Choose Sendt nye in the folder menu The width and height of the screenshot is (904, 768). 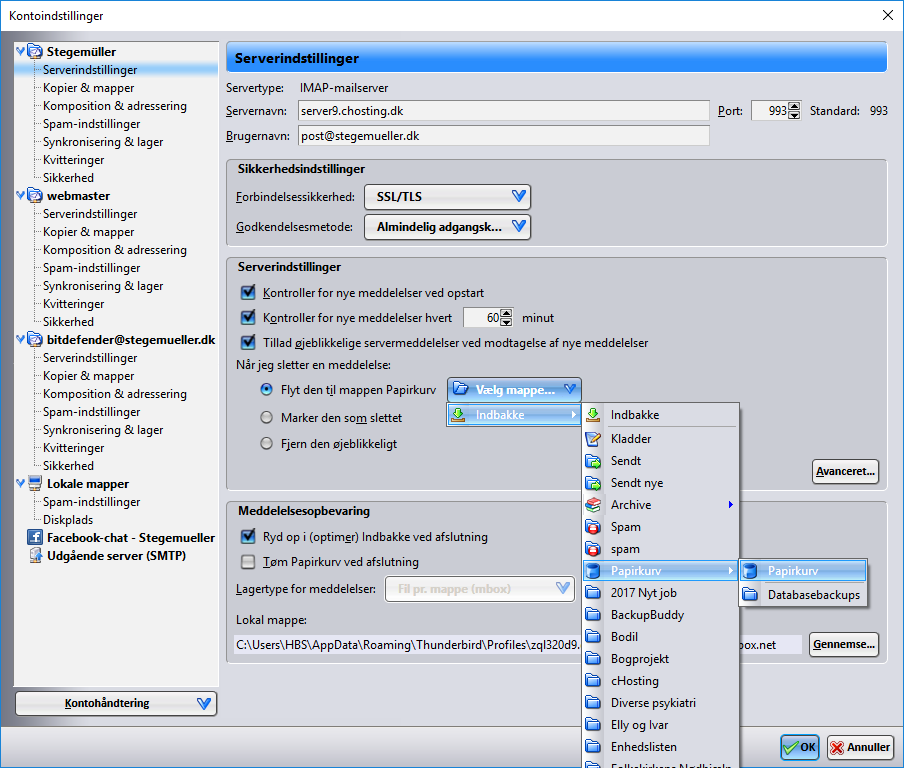pyautogui.click(x=661, y=483)
